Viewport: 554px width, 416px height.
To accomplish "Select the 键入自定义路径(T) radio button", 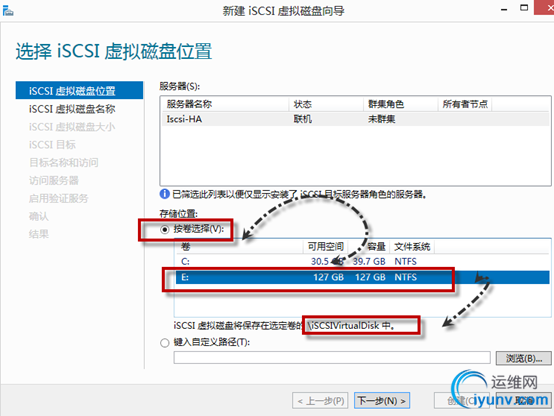I will tap(165, 343).
